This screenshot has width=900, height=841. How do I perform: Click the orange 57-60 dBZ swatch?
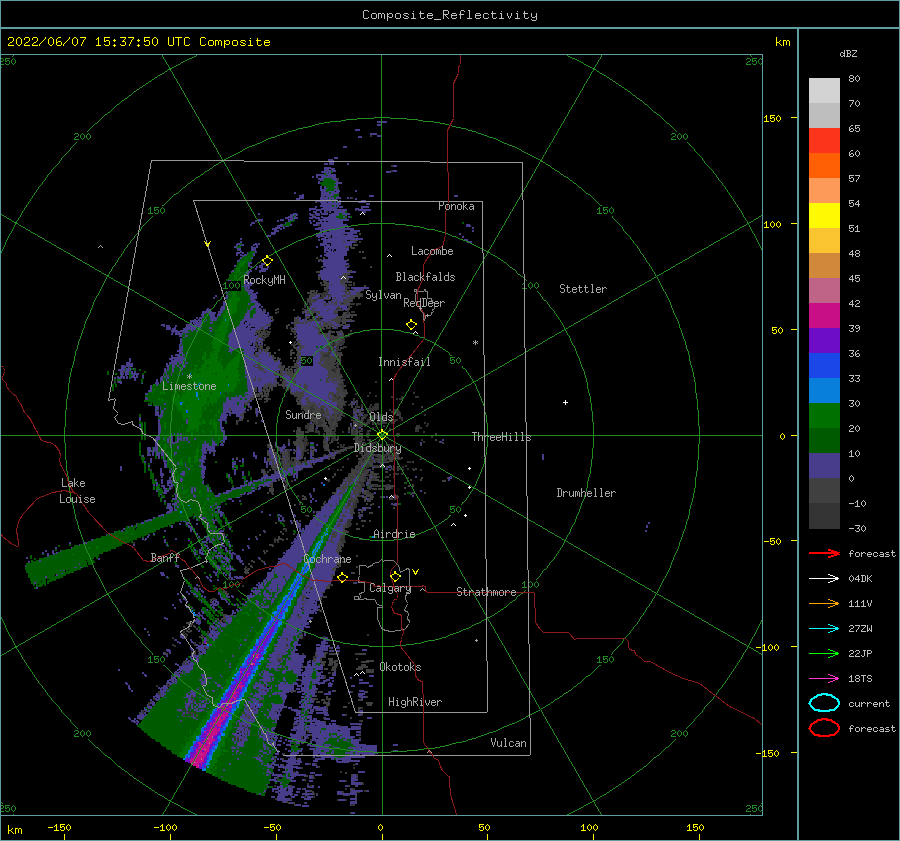pos(824,166)
